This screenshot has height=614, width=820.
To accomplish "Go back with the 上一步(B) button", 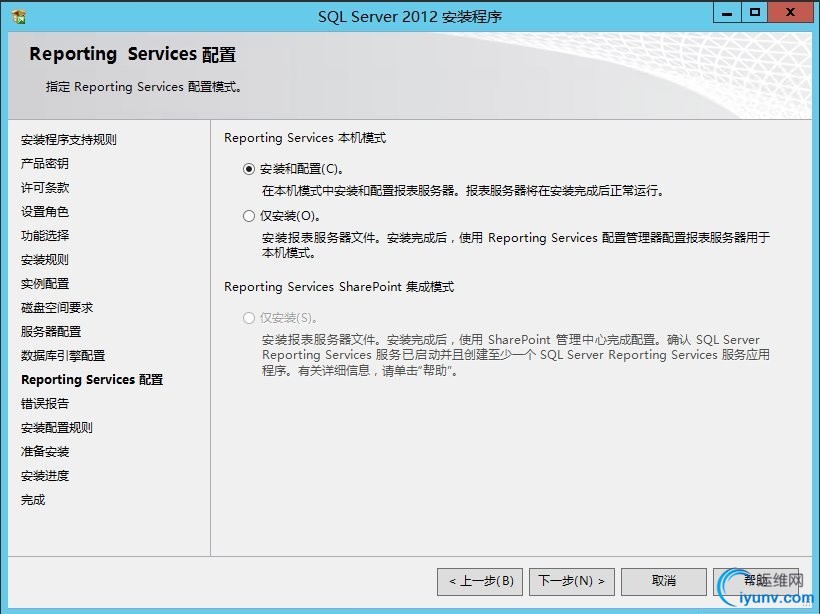I will click(480, 582).
